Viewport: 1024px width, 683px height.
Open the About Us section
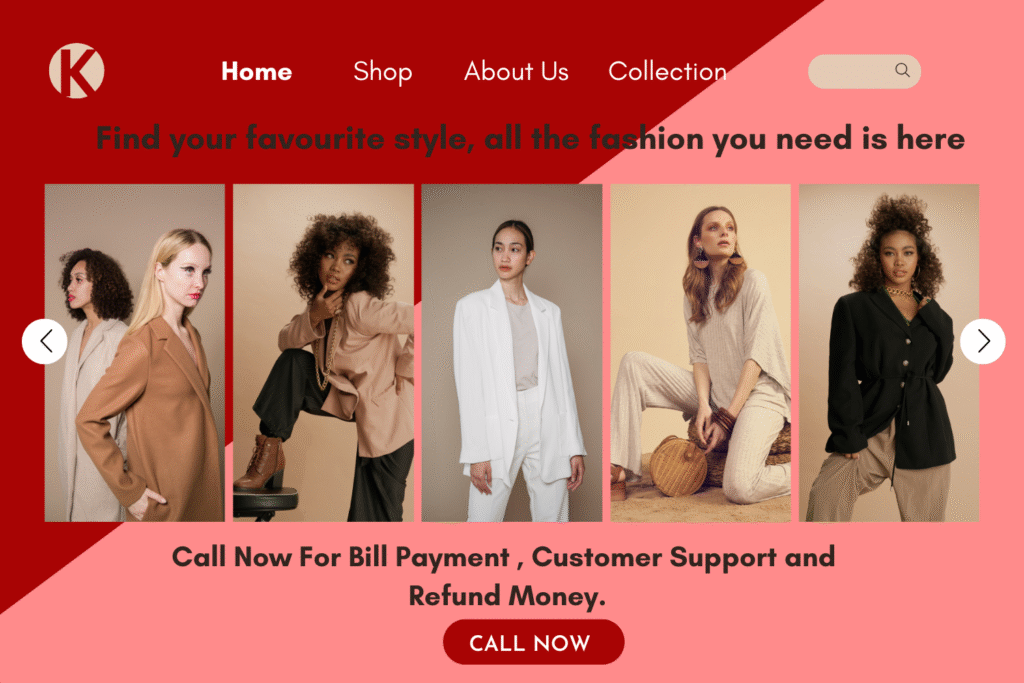point(516,71)
